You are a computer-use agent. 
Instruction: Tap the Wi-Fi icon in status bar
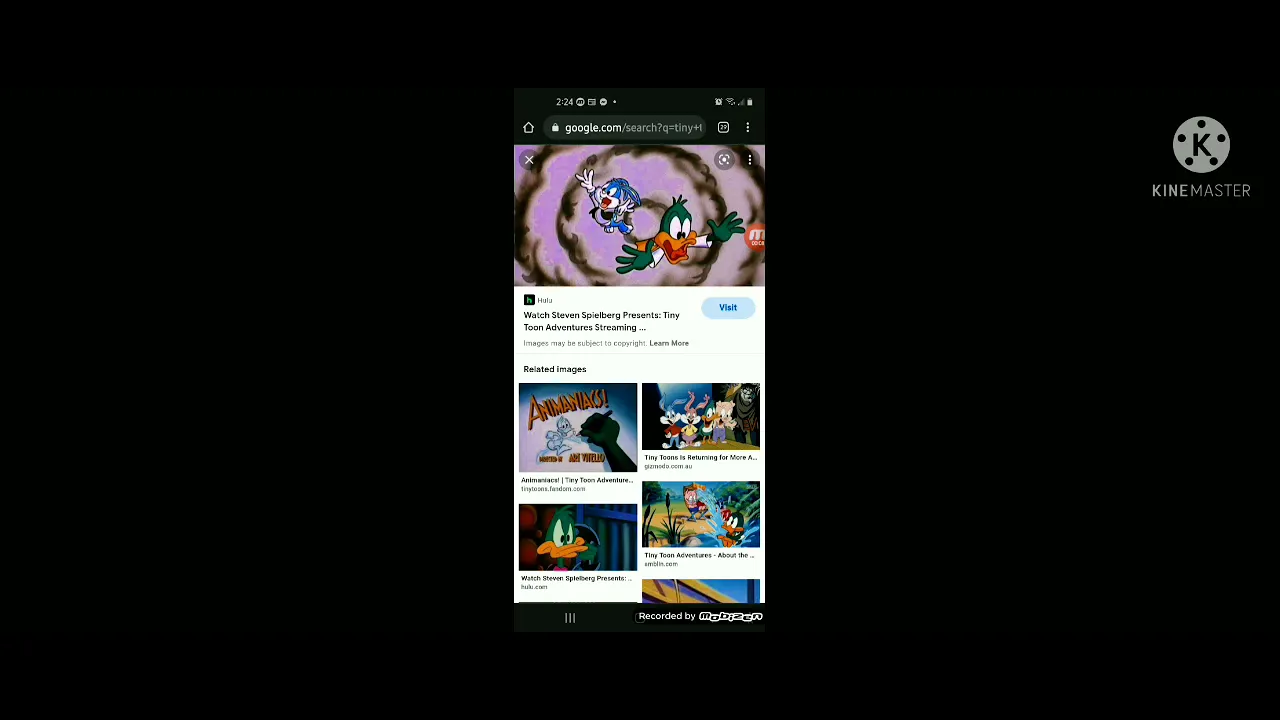(x=730, y=102)
